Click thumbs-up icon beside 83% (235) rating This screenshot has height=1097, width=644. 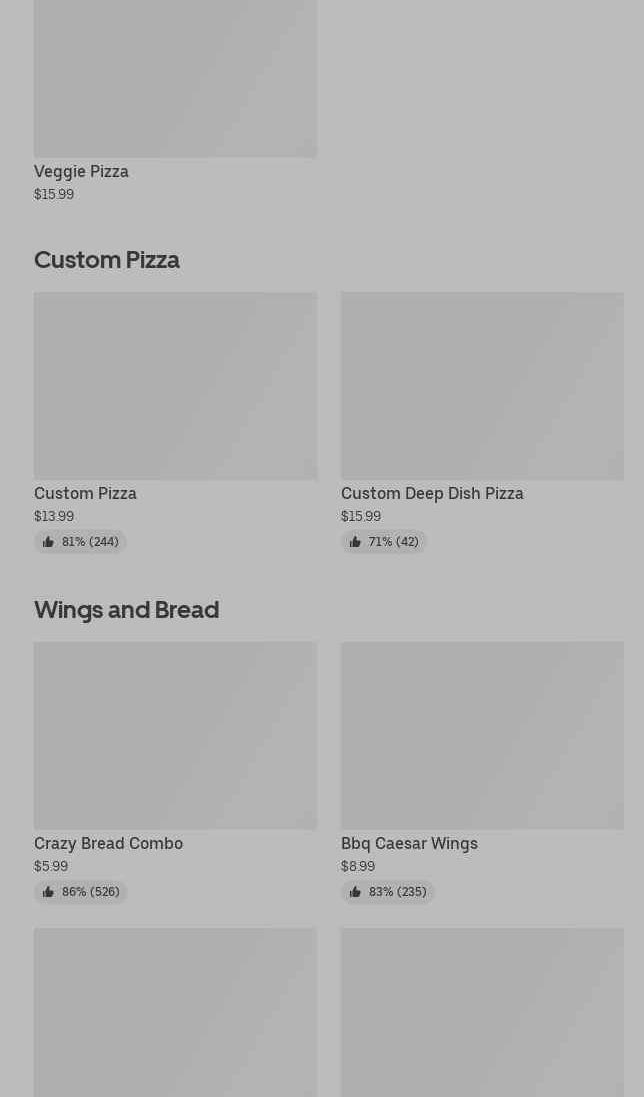coord(355,892)
